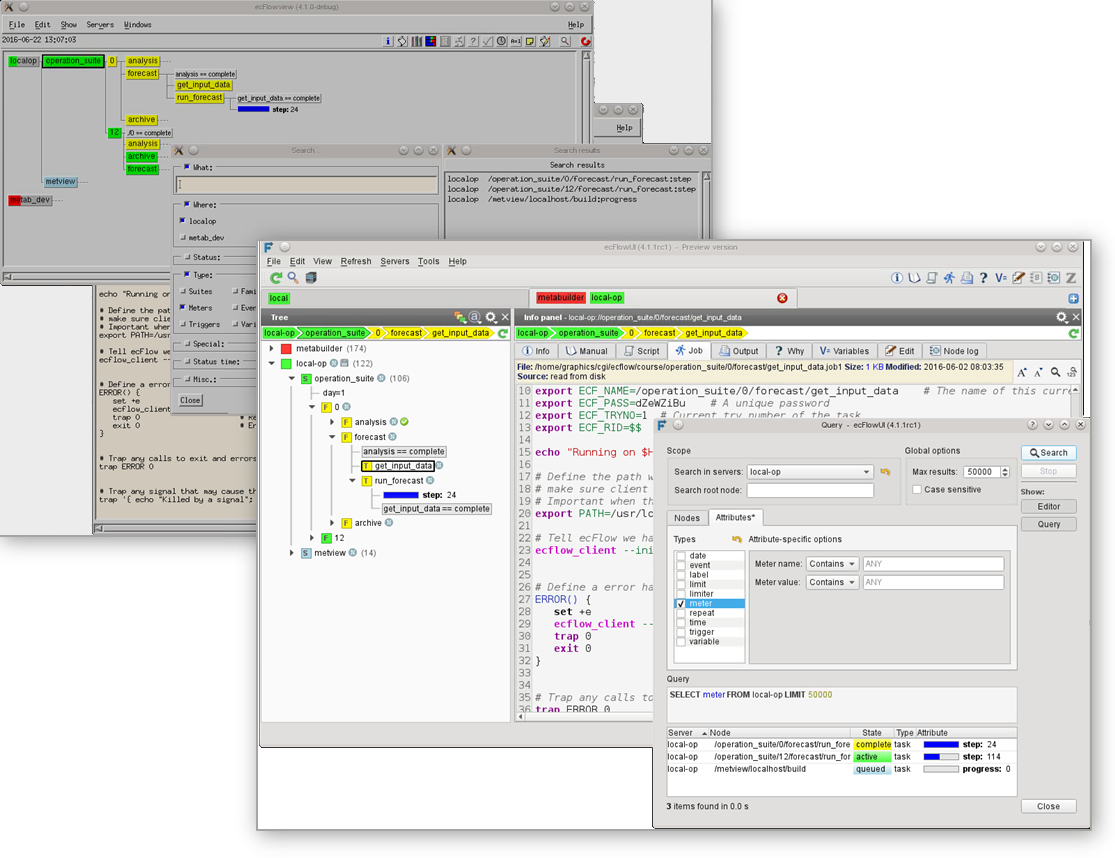Check the limit type checkbox in Query
This screenshot has height=858, width=1115.
(x=681, y=584)
